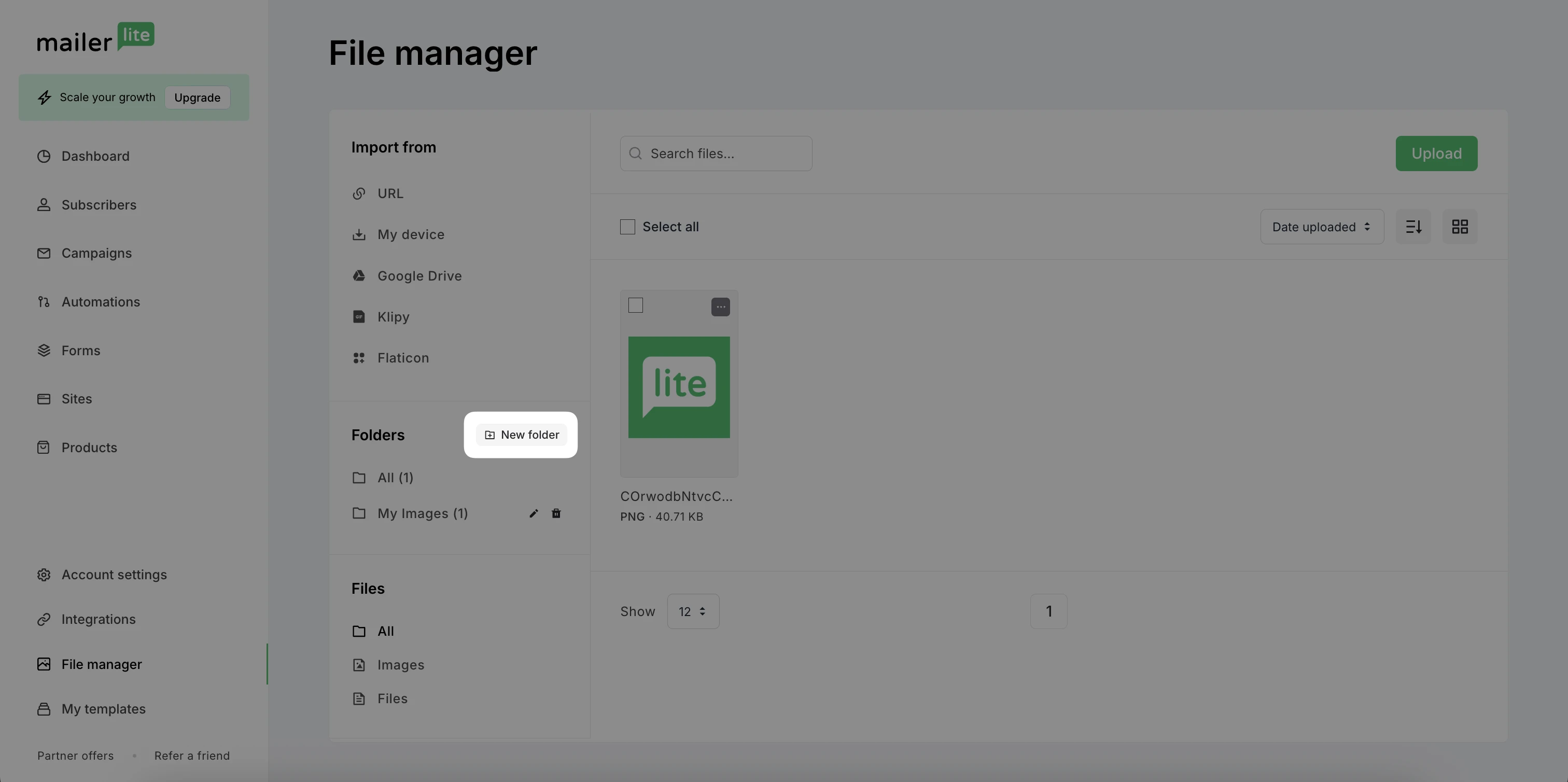Click the Products bag icon

[44, 448]
